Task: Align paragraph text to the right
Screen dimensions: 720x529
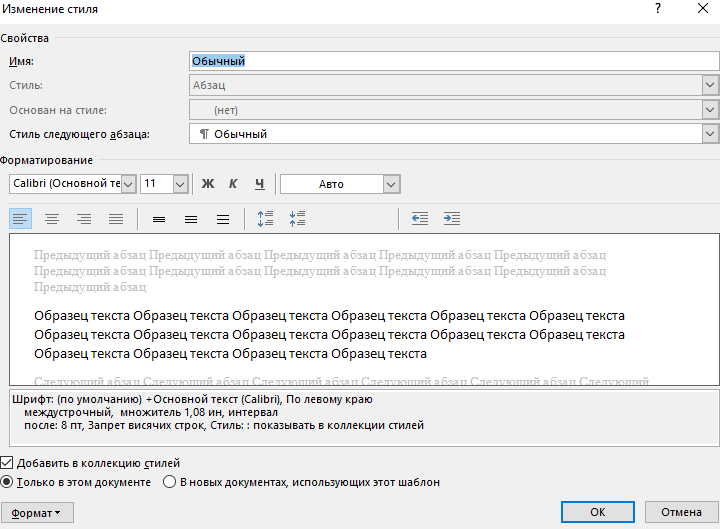Action: tap(84, 218)
